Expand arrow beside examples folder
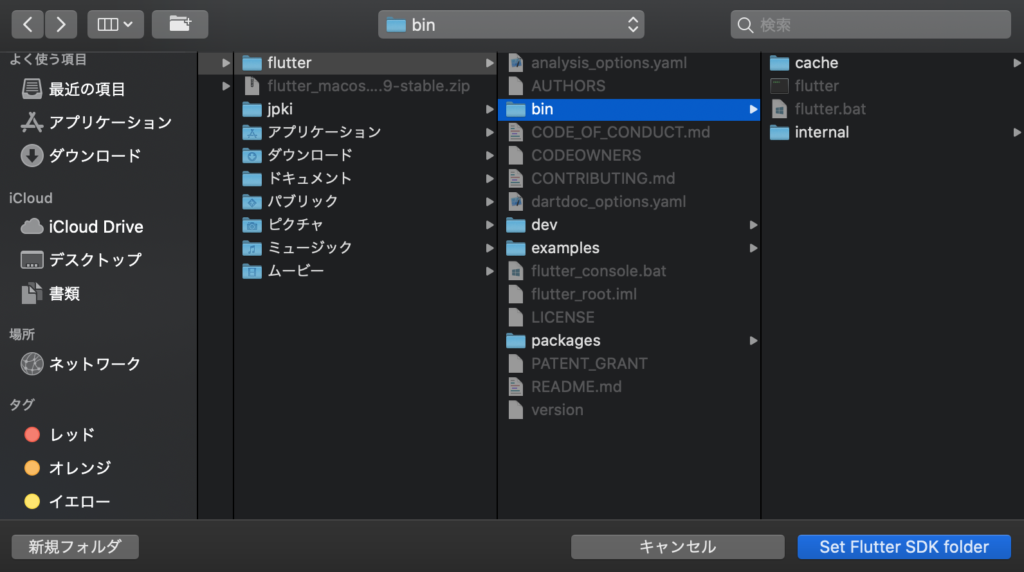 tap(753, 247)
